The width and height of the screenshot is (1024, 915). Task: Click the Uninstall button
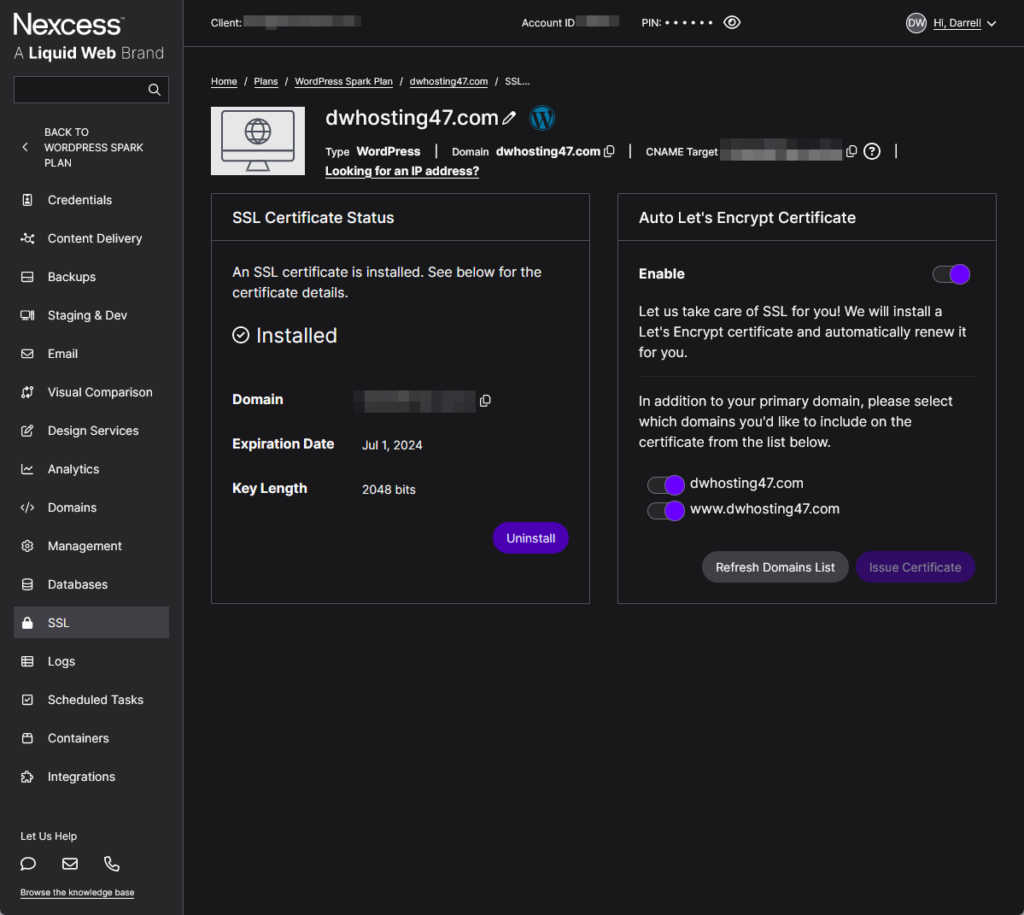[530, 538]
